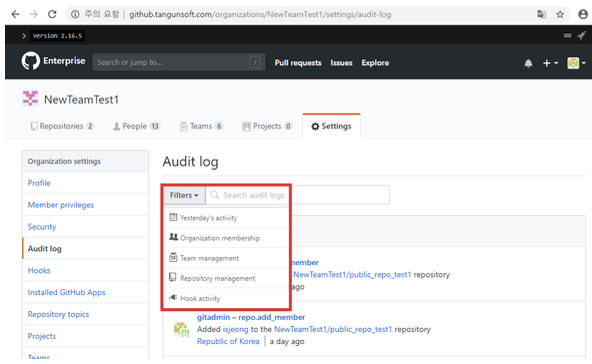Select the Settings tab
592x364 pixels.
point(331,126)
